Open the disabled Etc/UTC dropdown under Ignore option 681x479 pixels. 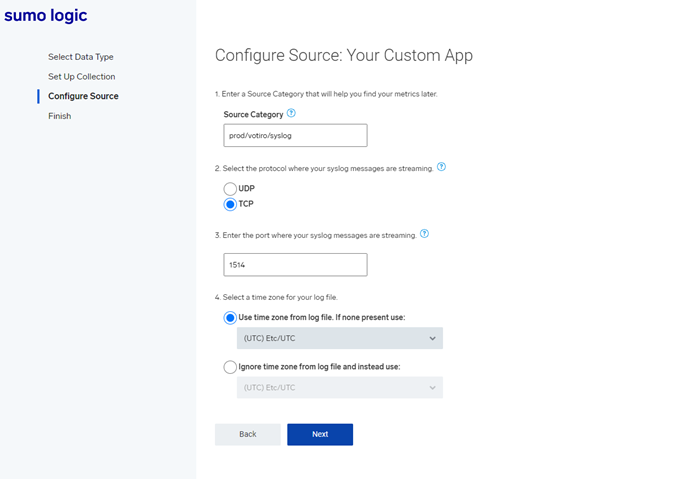pyautogui.click(x=340, y=387)
